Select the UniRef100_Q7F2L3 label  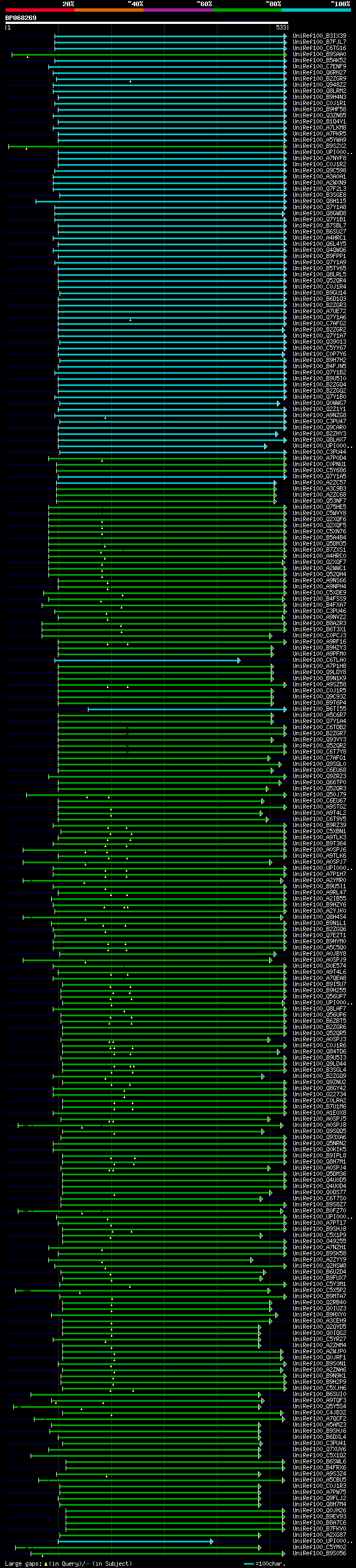[x=319, y=189]
